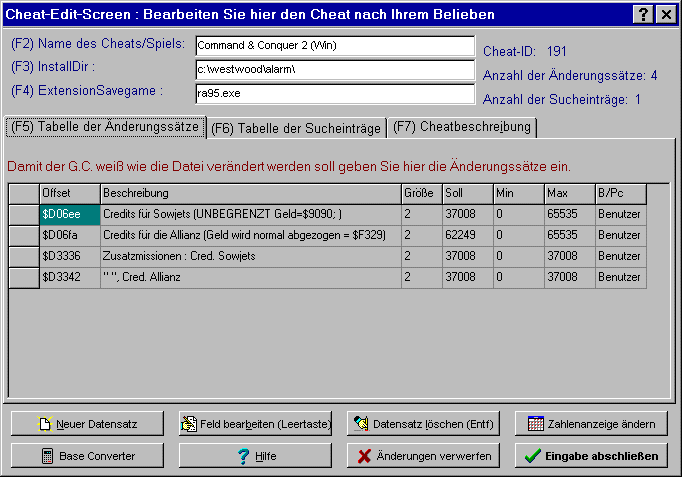Click Zahlenanzeige ändern button

[x=591, y=424]
